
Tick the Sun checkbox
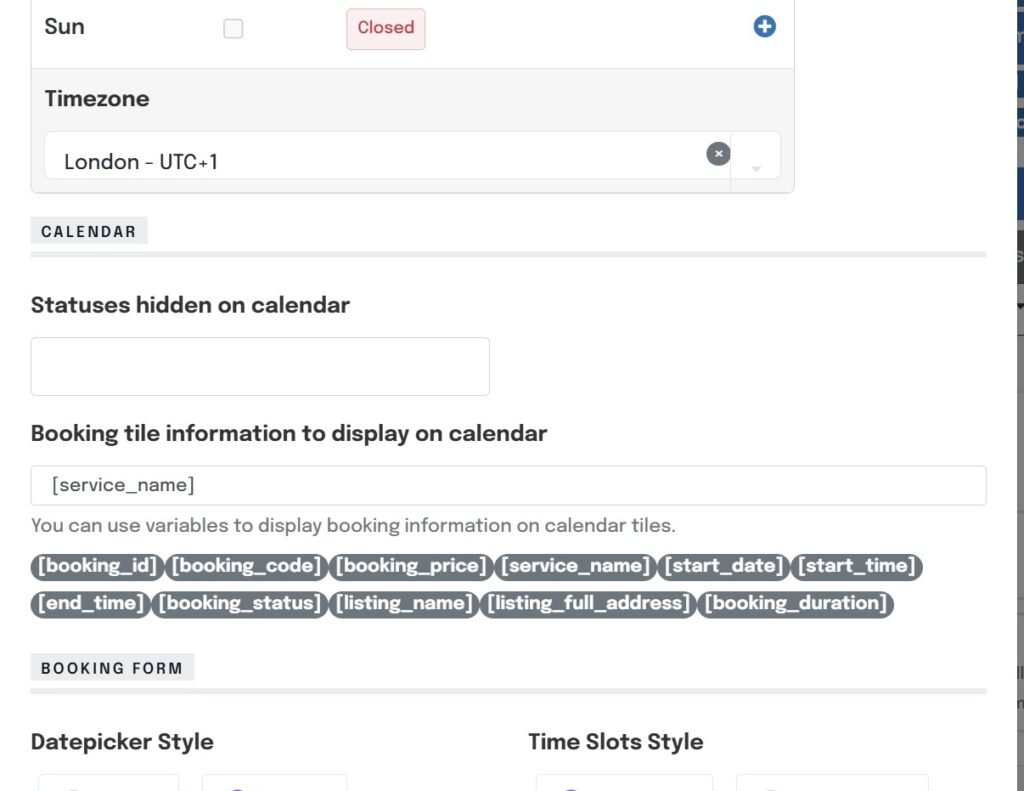(x=233, y=29)
